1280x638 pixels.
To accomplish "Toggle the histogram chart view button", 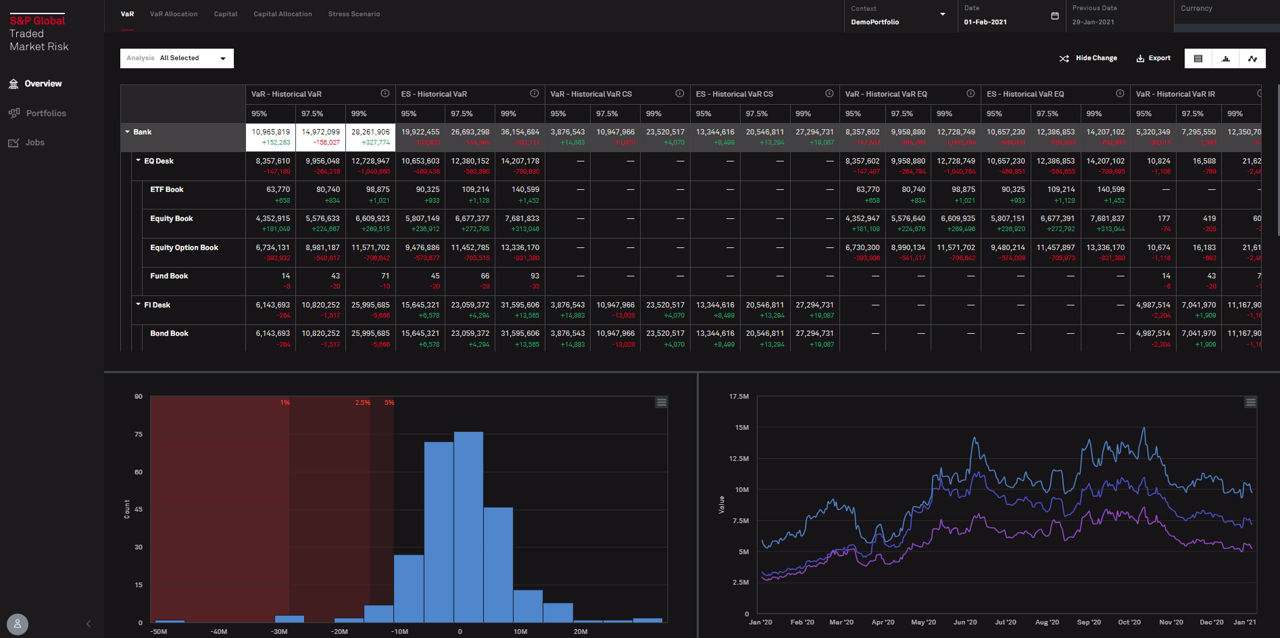I will coord(1225,59).
